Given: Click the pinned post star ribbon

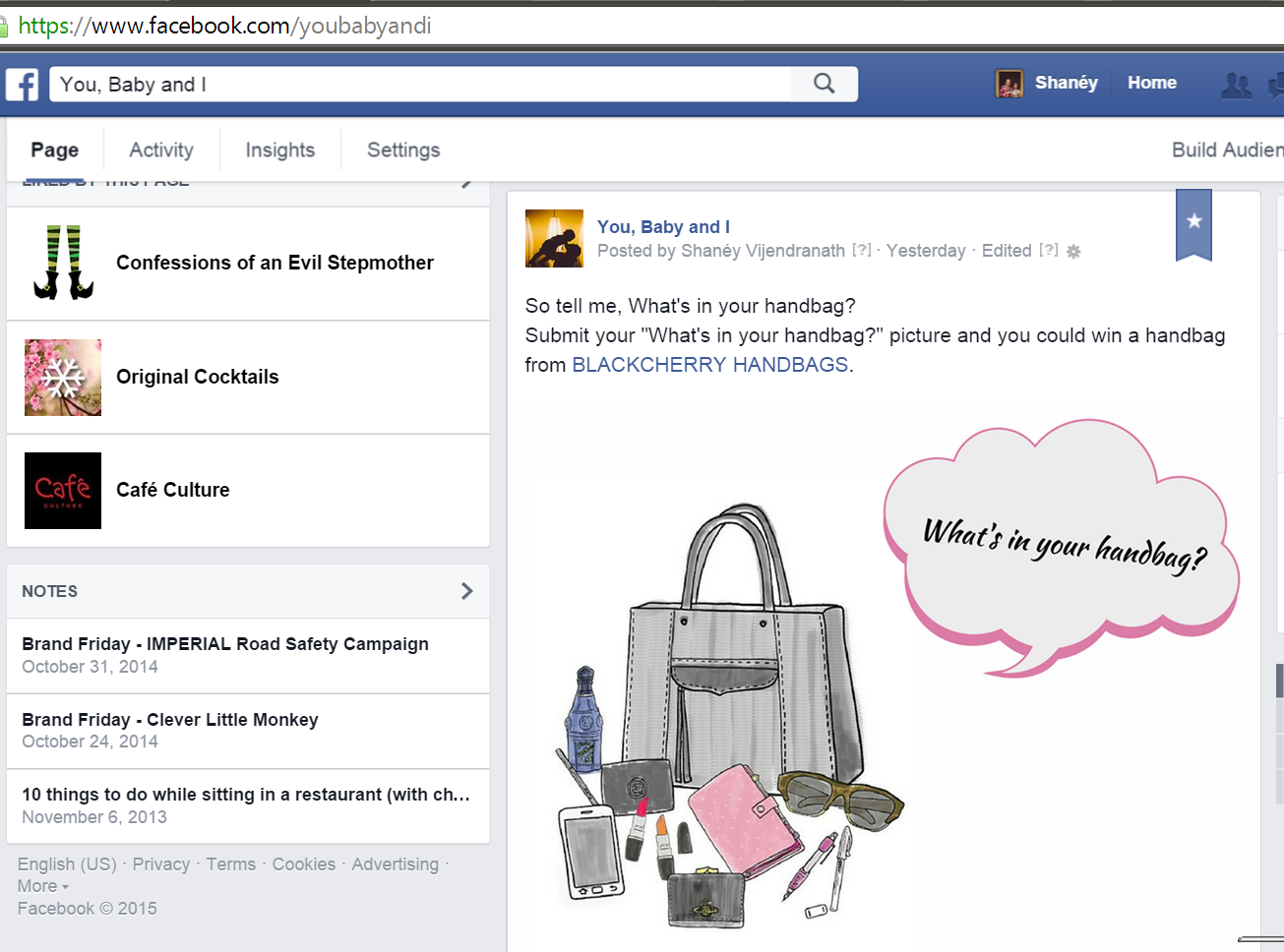Looking at the screenshot, I should click(1193, 224).
